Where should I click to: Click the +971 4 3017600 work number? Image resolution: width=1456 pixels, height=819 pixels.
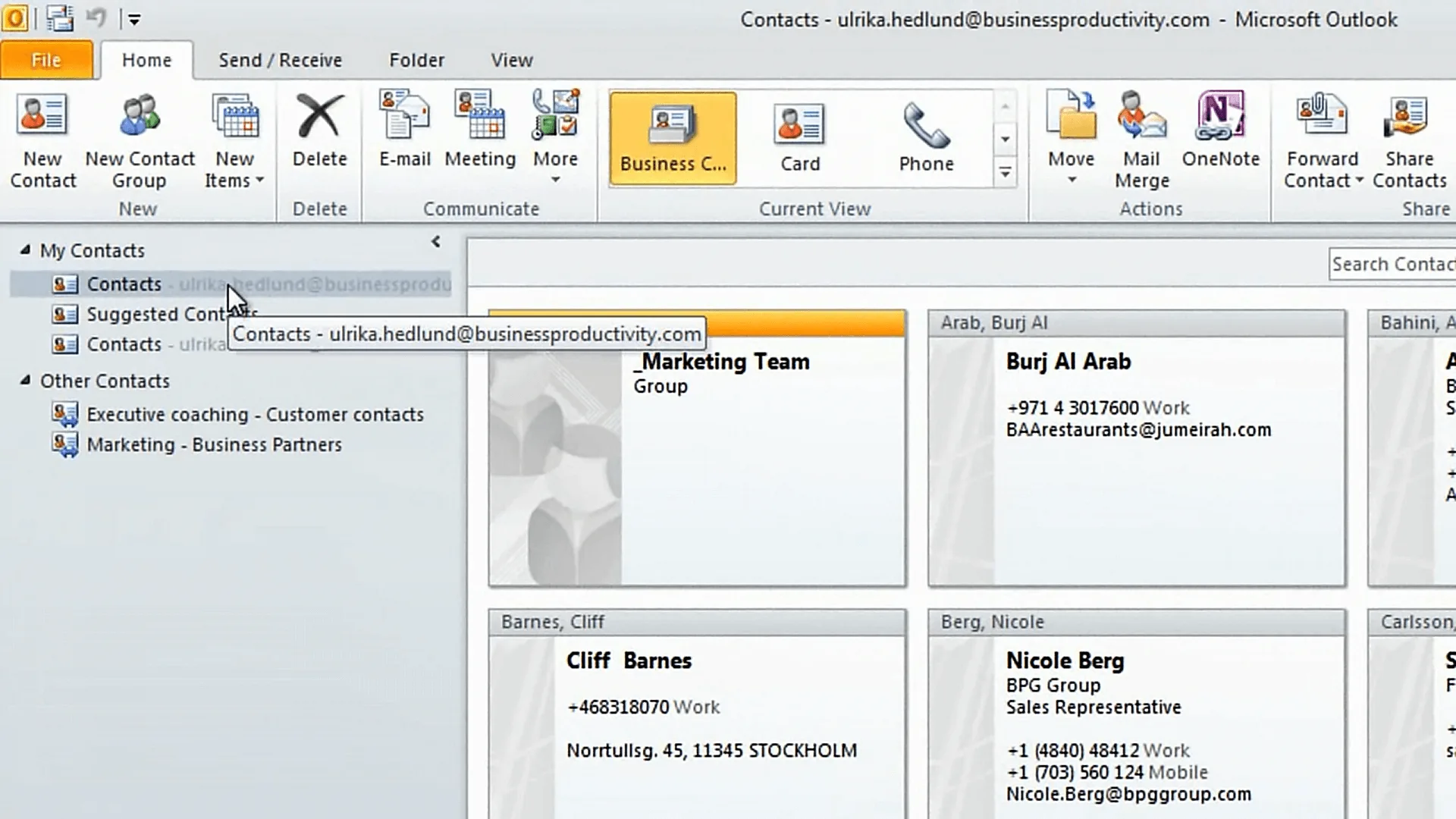1073,408
